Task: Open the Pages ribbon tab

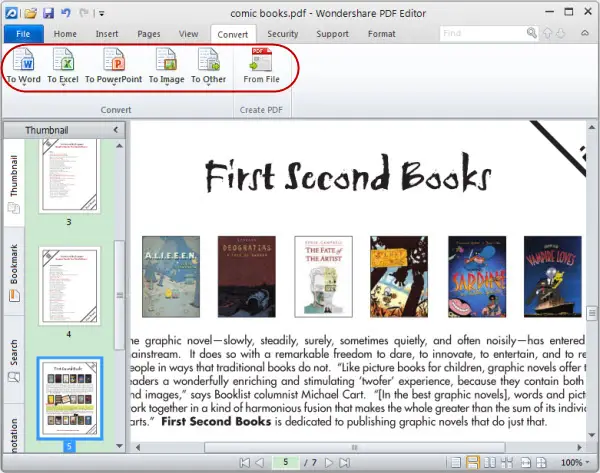Action: (x=149, y=34)
